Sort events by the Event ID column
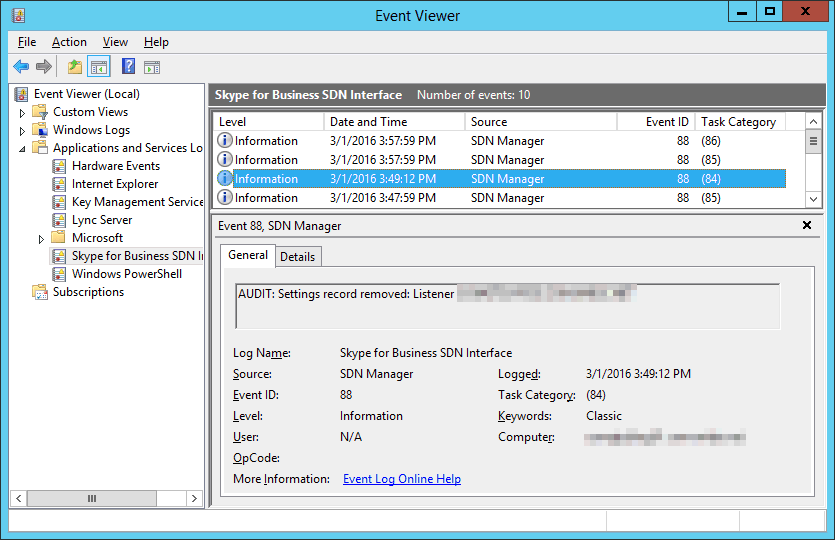The width and height of the screenshot is (835, 540). coord(656,122)
